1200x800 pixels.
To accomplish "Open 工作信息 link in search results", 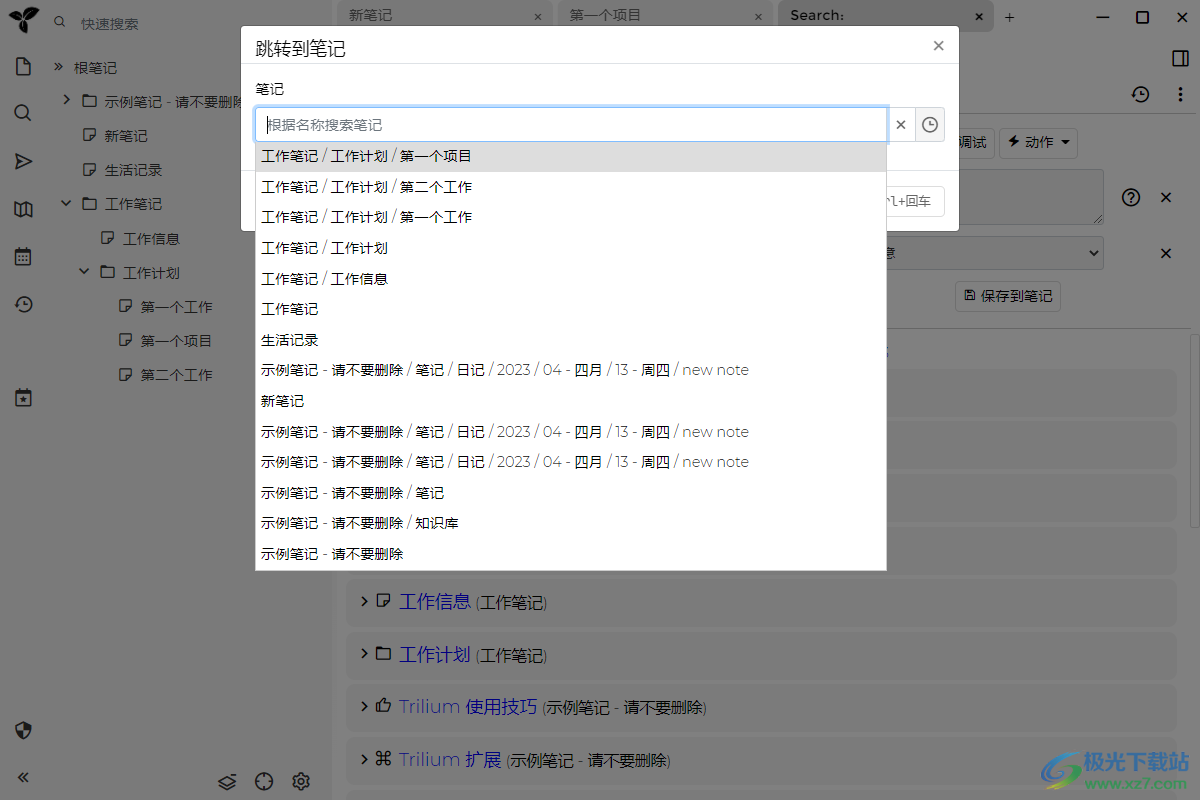I will click(x=435, y=601).
